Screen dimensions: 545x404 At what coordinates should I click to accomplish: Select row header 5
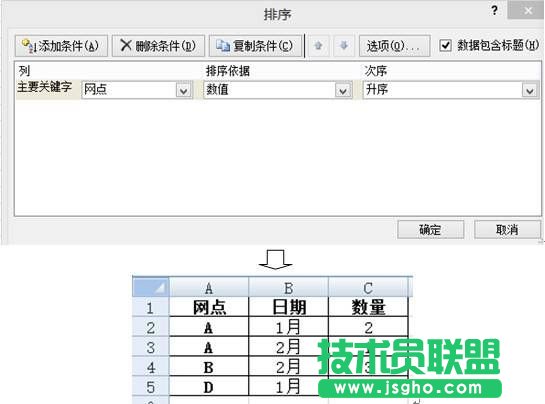(151, 387)
